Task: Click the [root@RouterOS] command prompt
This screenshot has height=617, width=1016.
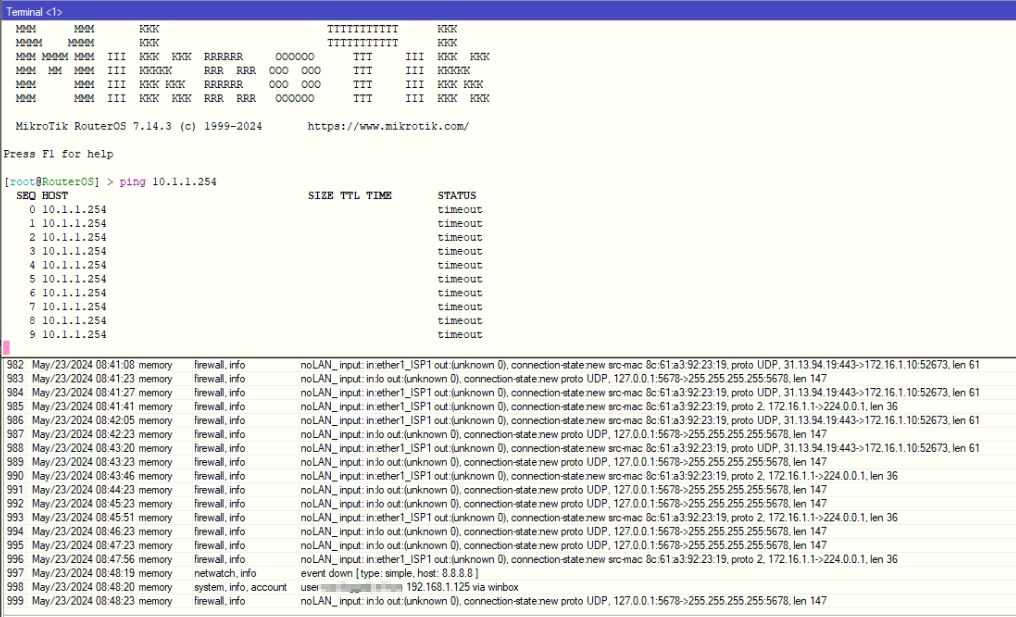Action: [50, 181]
